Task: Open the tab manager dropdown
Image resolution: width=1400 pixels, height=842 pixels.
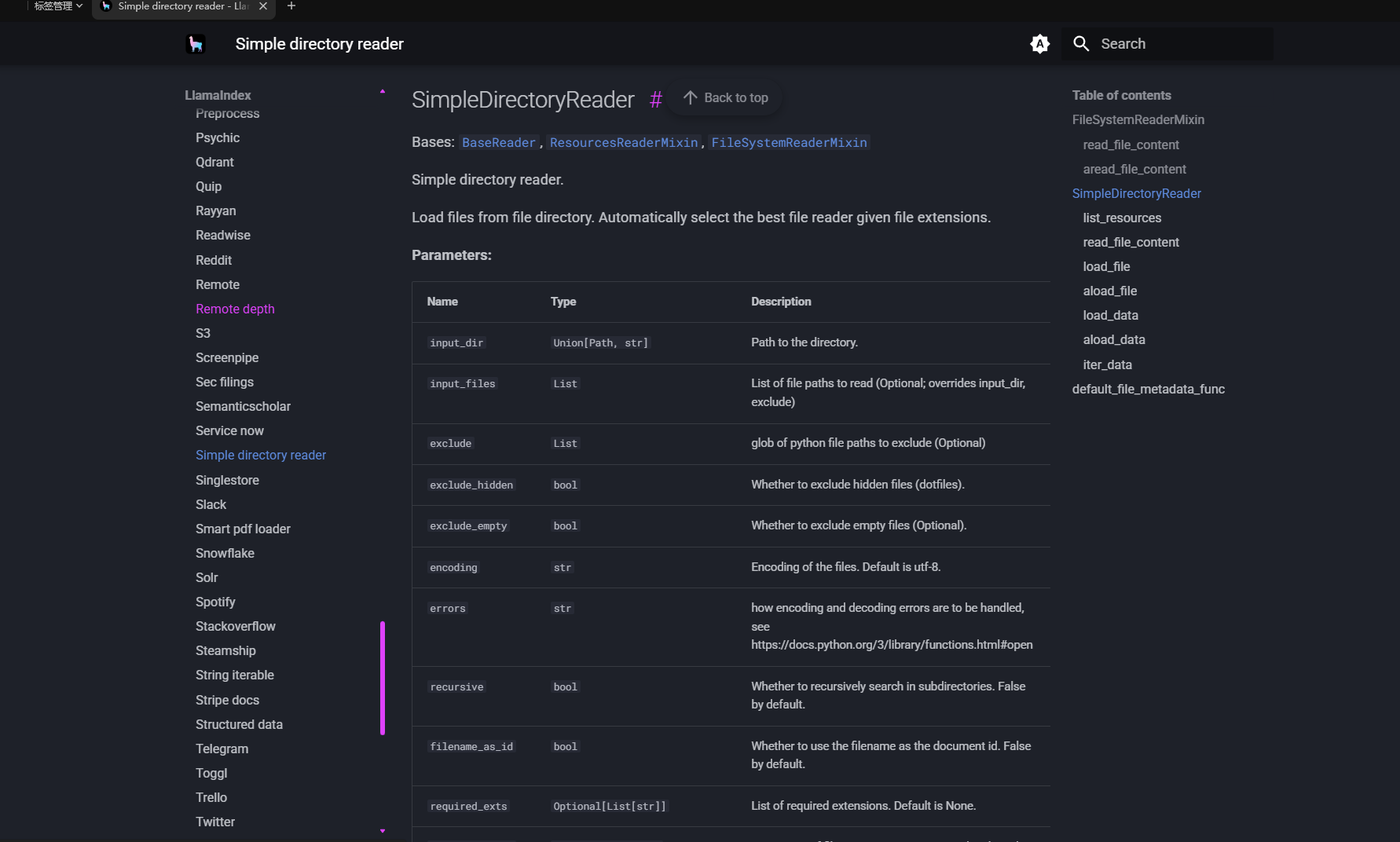Action: [58, 6]
